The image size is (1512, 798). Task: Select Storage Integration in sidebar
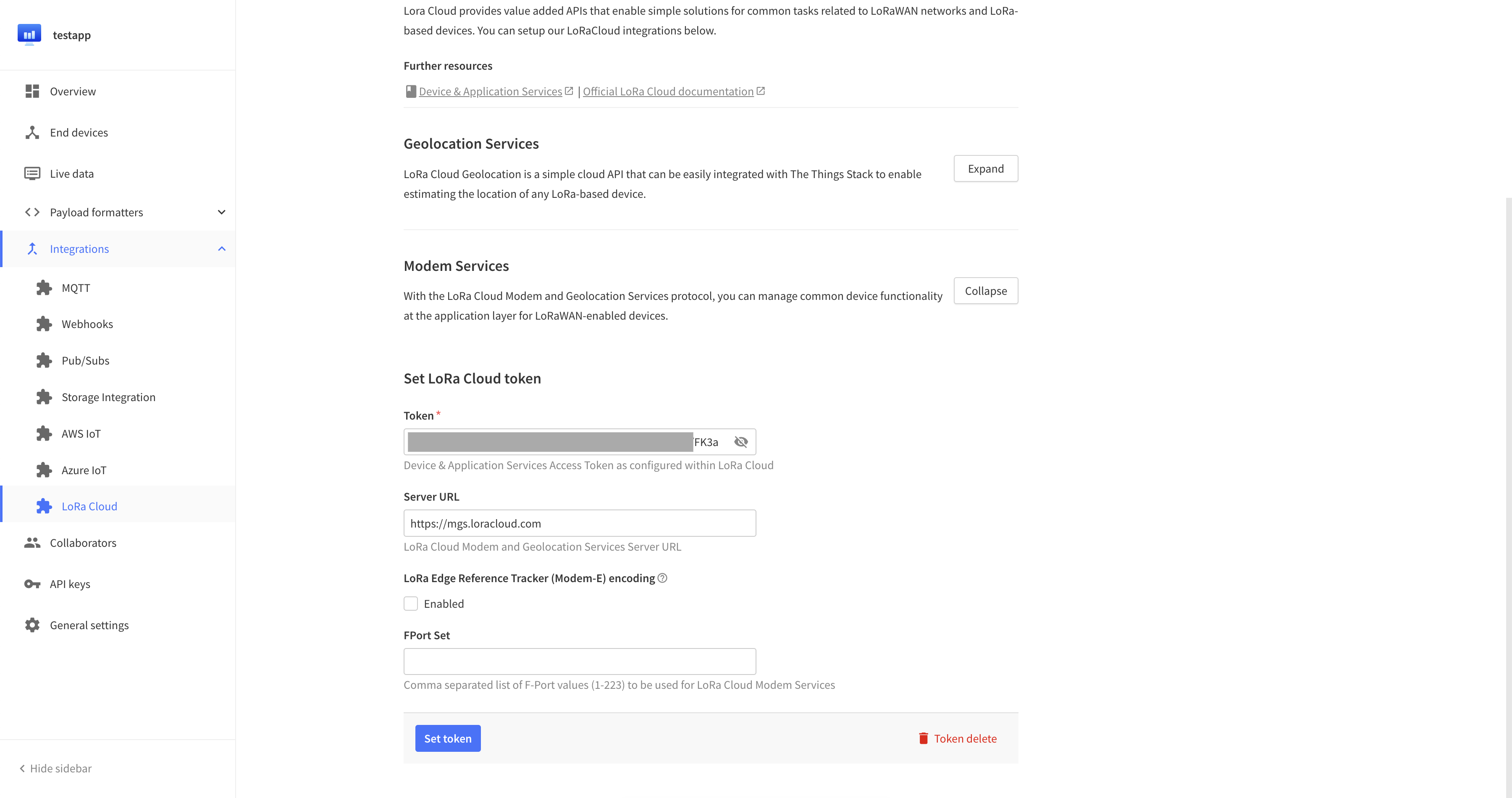coord(109,397)
